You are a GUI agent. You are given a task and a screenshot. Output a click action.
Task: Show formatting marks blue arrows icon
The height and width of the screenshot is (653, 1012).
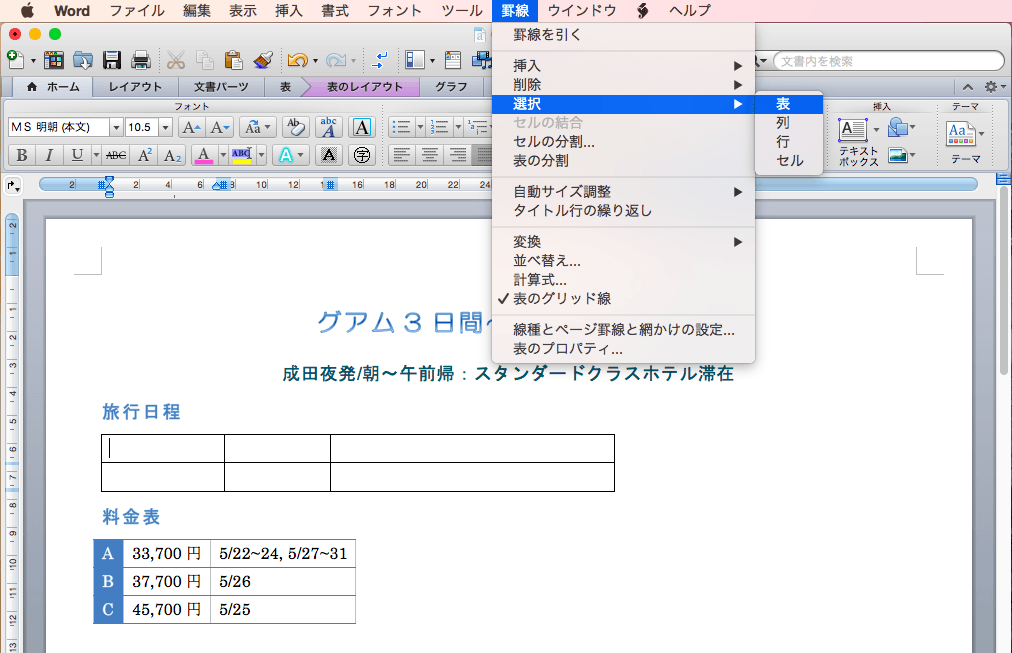click(380, 61)
